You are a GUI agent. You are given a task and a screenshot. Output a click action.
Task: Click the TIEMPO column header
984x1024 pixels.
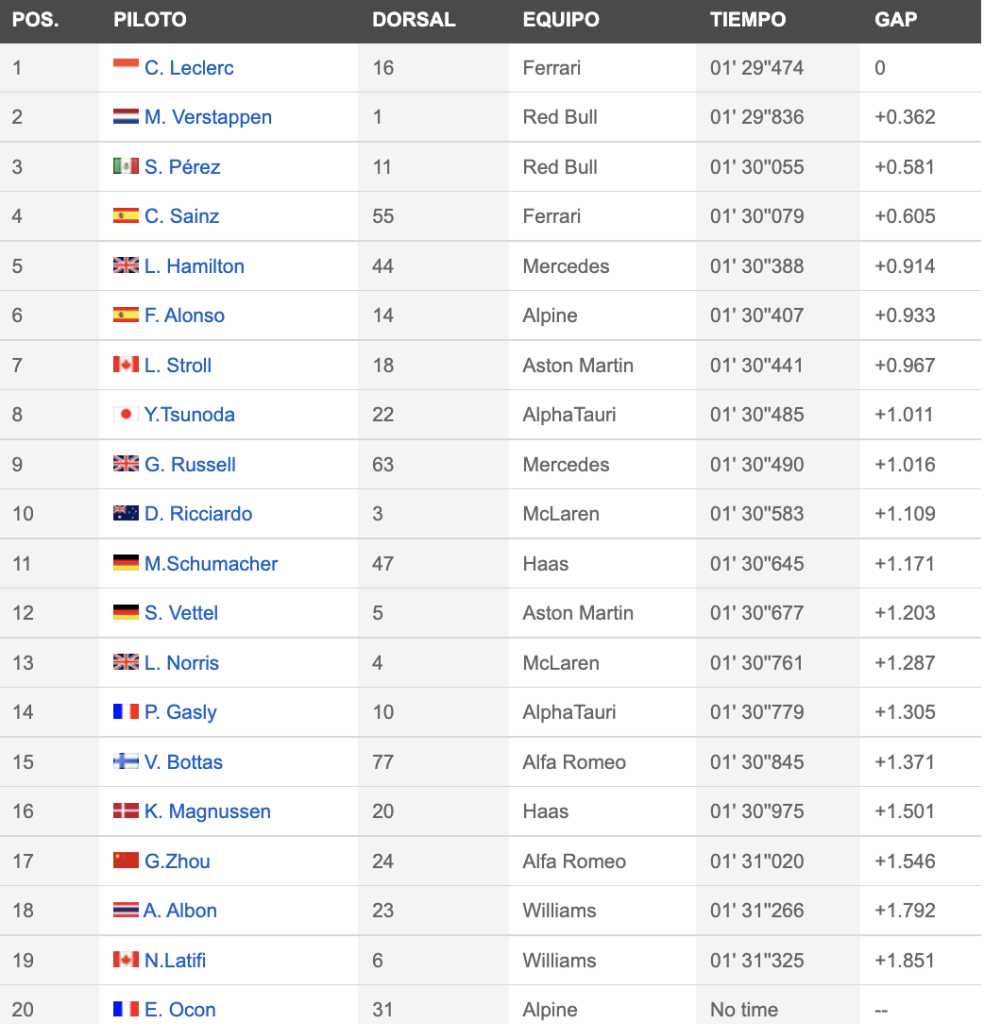click(x=748, y=20)
